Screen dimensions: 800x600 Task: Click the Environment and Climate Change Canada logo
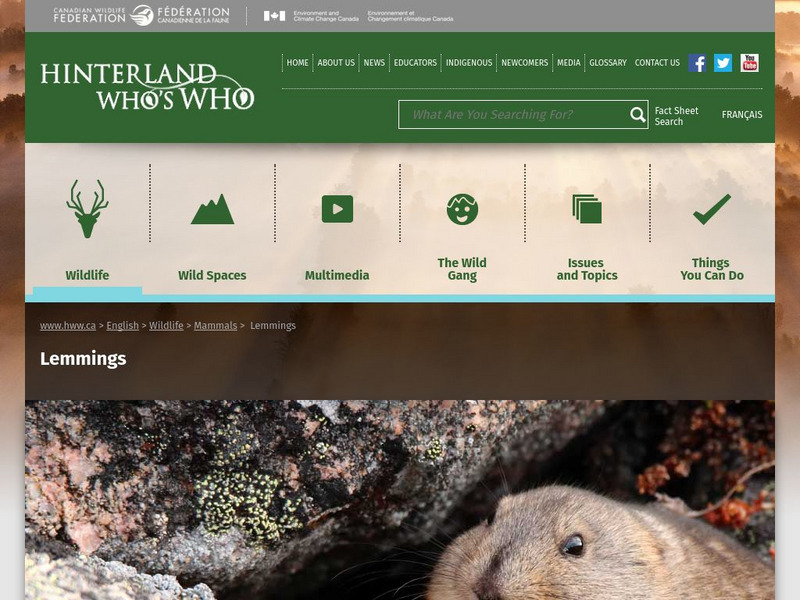click(x=358, y=16)
